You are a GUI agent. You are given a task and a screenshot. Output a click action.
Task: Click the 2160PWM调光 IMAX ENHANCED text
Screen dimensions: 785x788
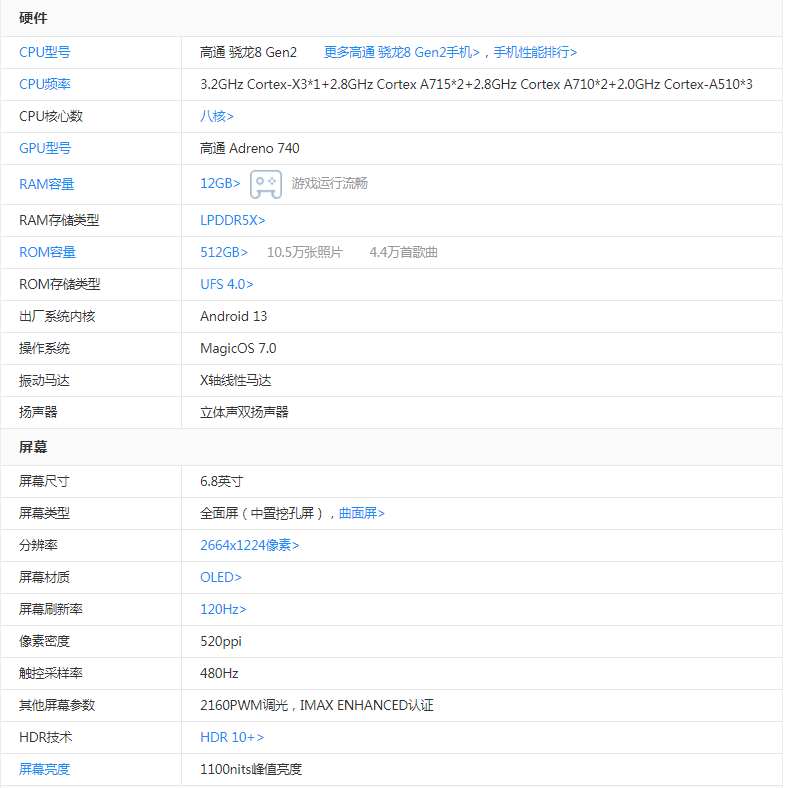coord(317,706)
